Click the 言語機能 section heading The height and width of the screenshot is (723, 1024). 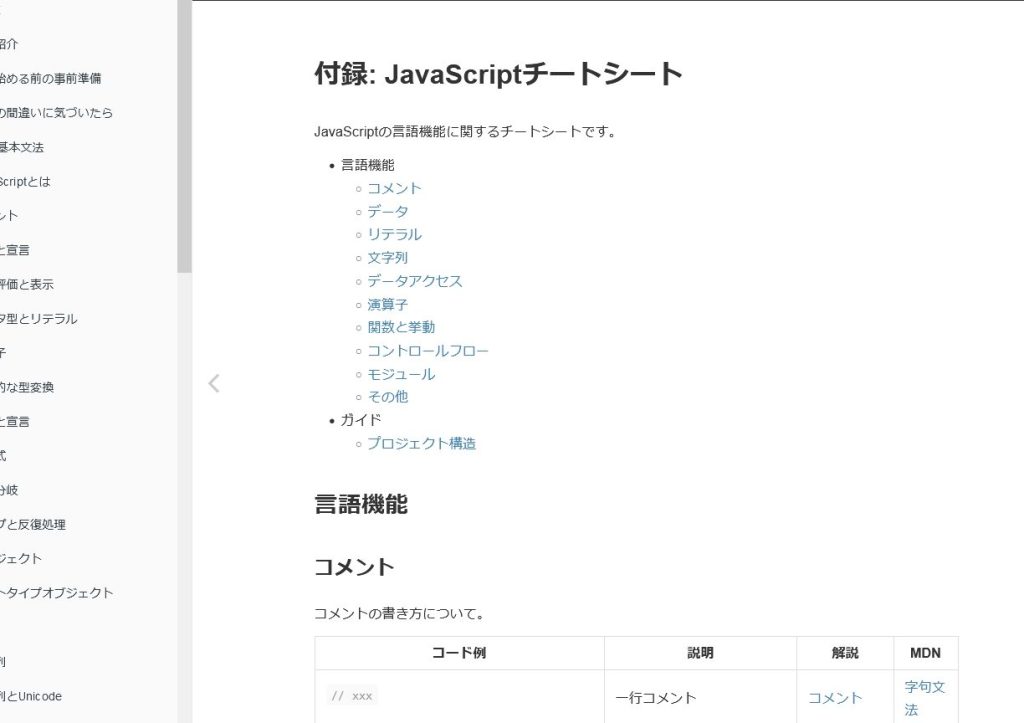(x=361, y=504)
